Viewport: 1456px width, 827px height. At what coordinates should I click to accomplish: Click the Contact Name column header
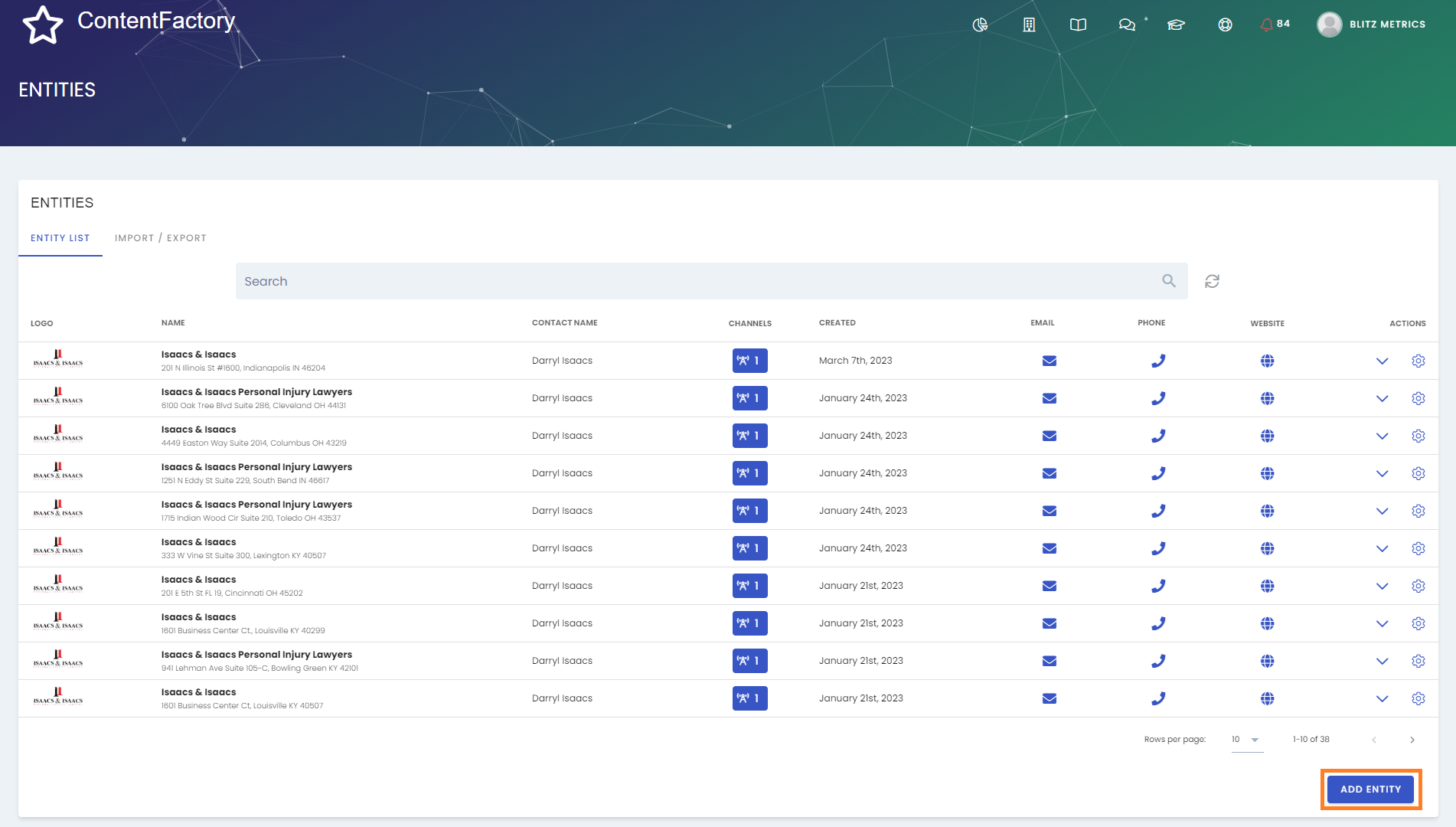click(x=564, y=323)
